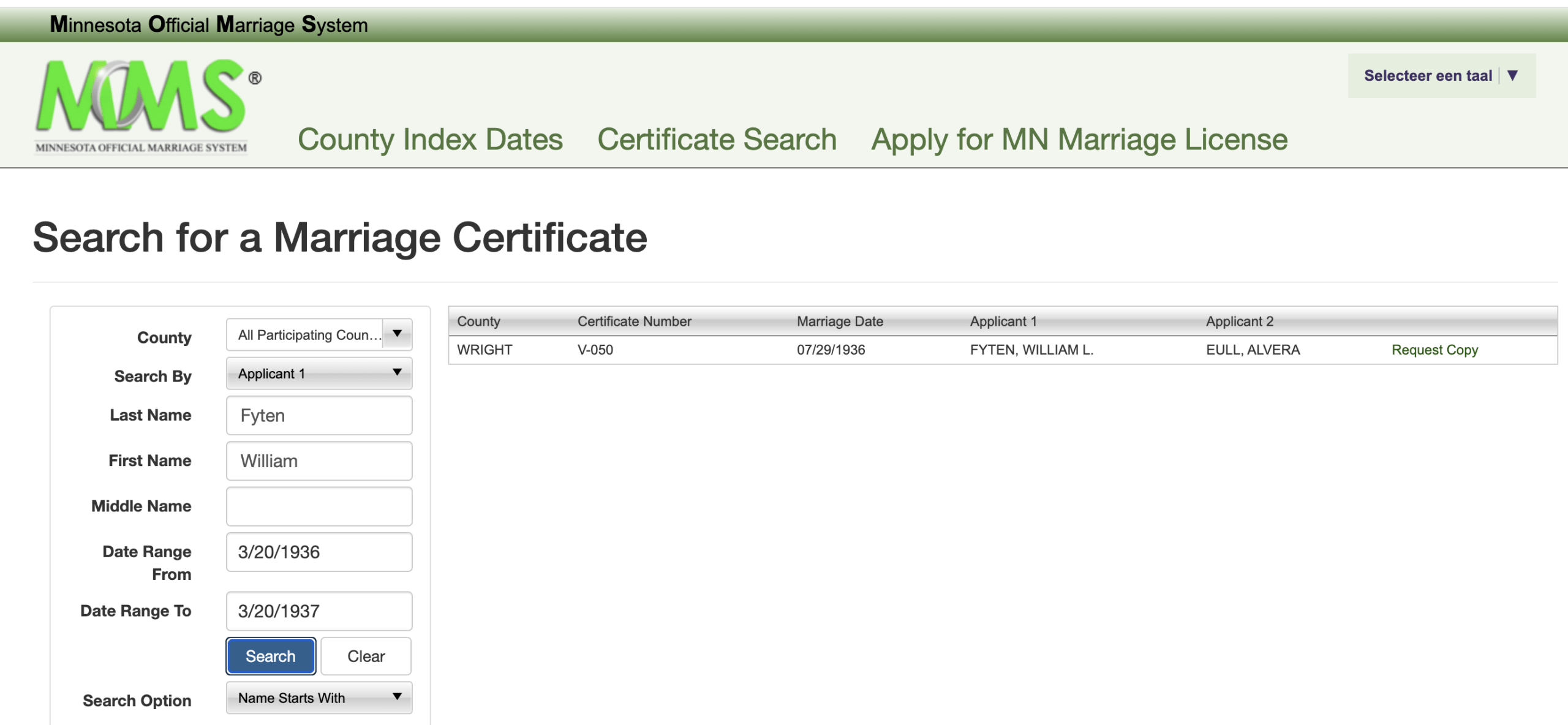Click the language selector arrow icon

(x=1513, y=76)
